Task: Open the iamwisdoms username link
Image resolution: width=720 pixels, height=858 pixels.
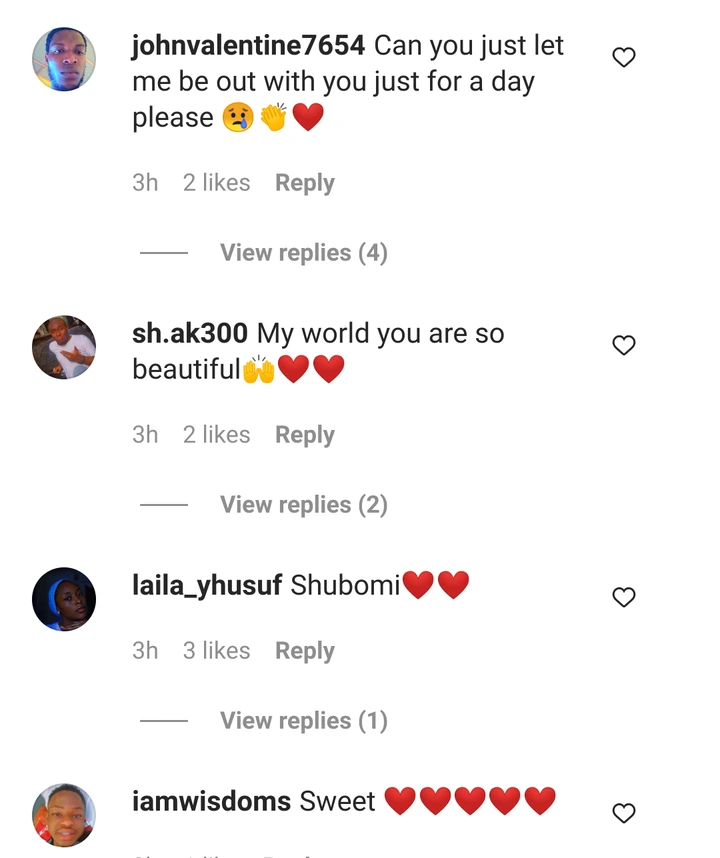Action: 211,802
